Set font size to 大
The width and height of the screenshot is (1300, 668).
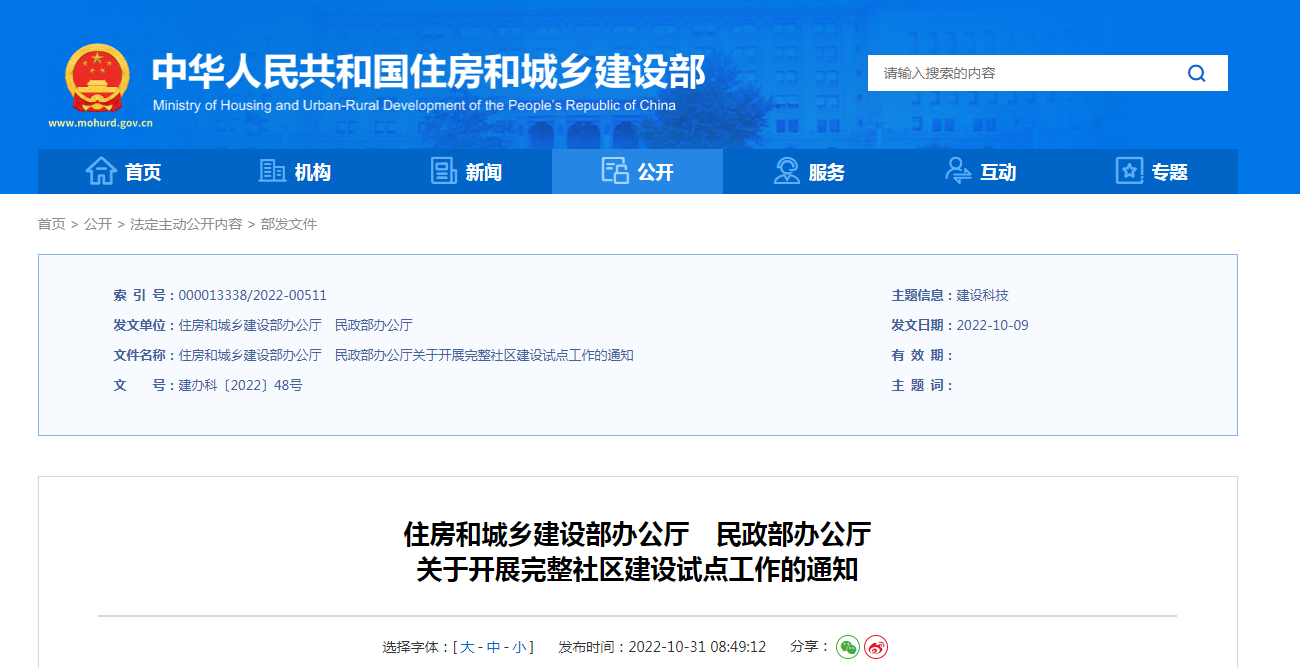click(467, 647)
